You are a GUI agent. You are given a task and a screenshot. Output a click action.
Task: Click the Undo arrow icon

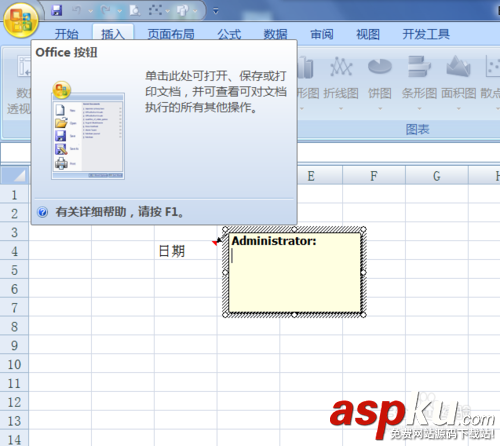coord(77,10)
